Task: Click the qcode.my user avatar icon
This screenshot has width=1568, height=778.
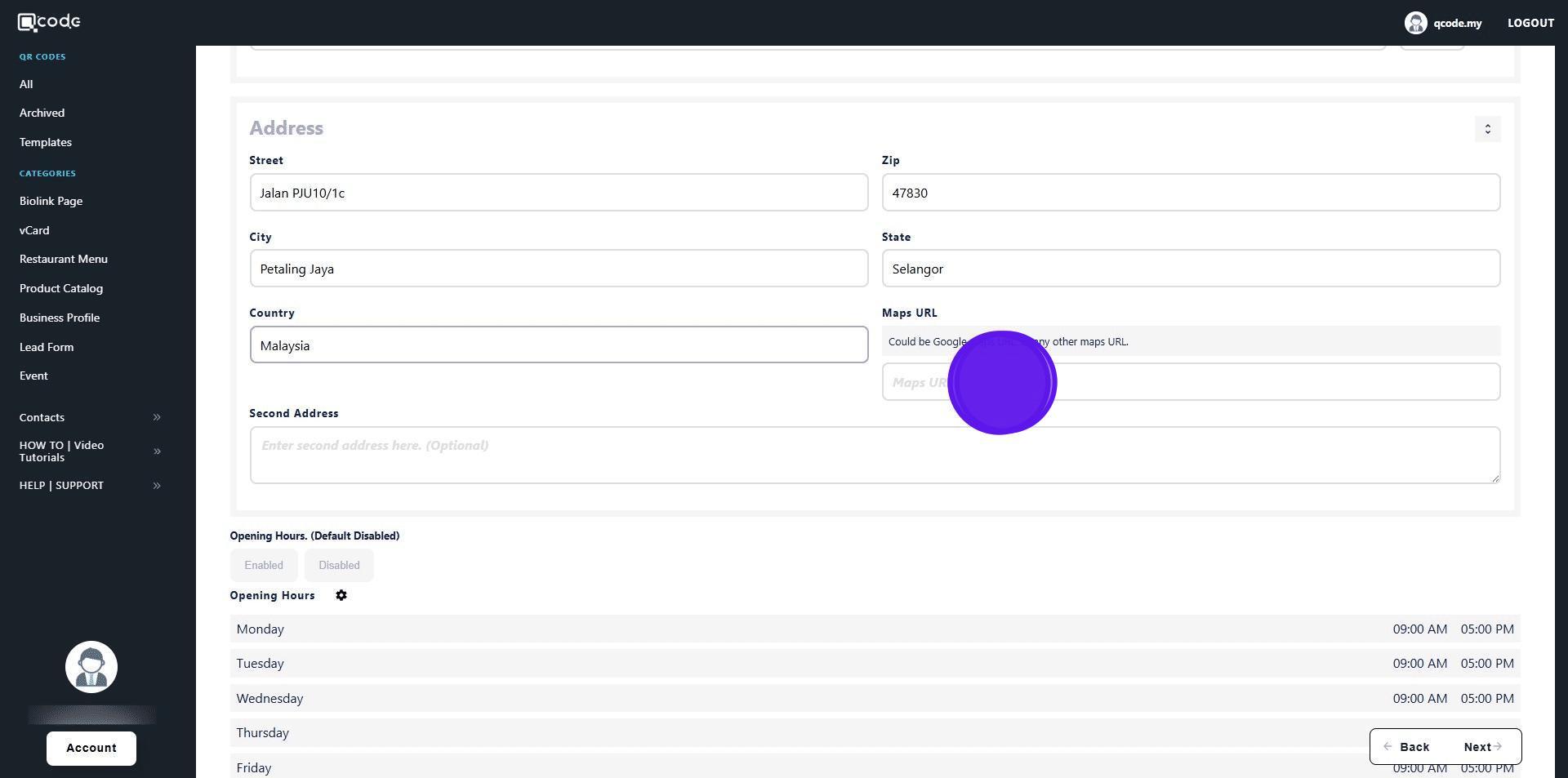Action: [x=1415, y=23]
